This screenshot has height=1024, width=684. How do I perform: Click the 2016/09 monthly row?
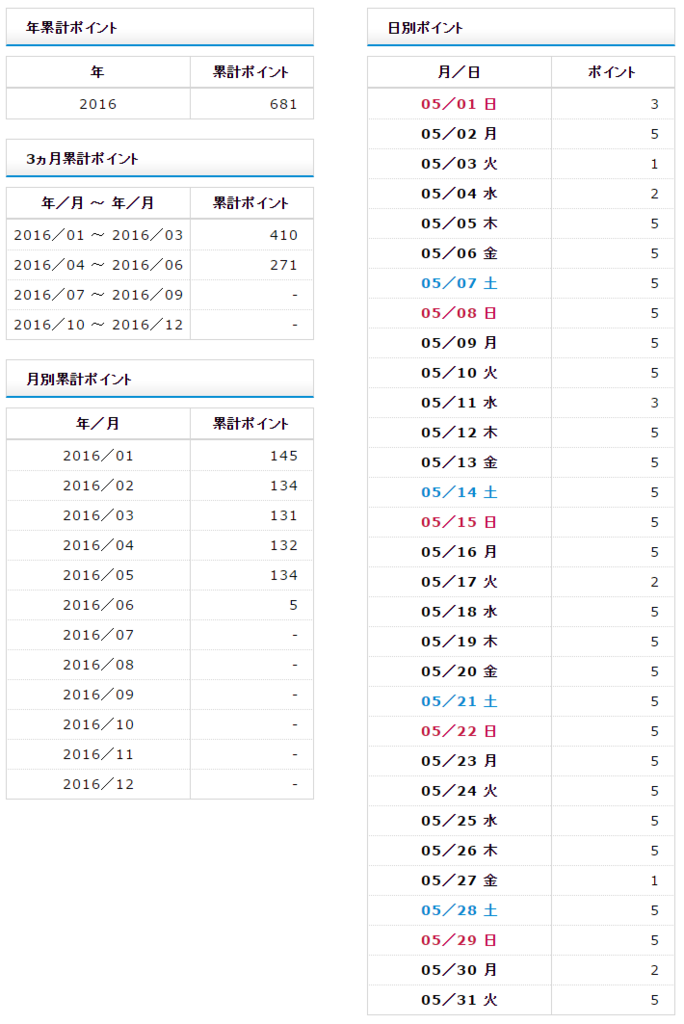click(159, 695)
